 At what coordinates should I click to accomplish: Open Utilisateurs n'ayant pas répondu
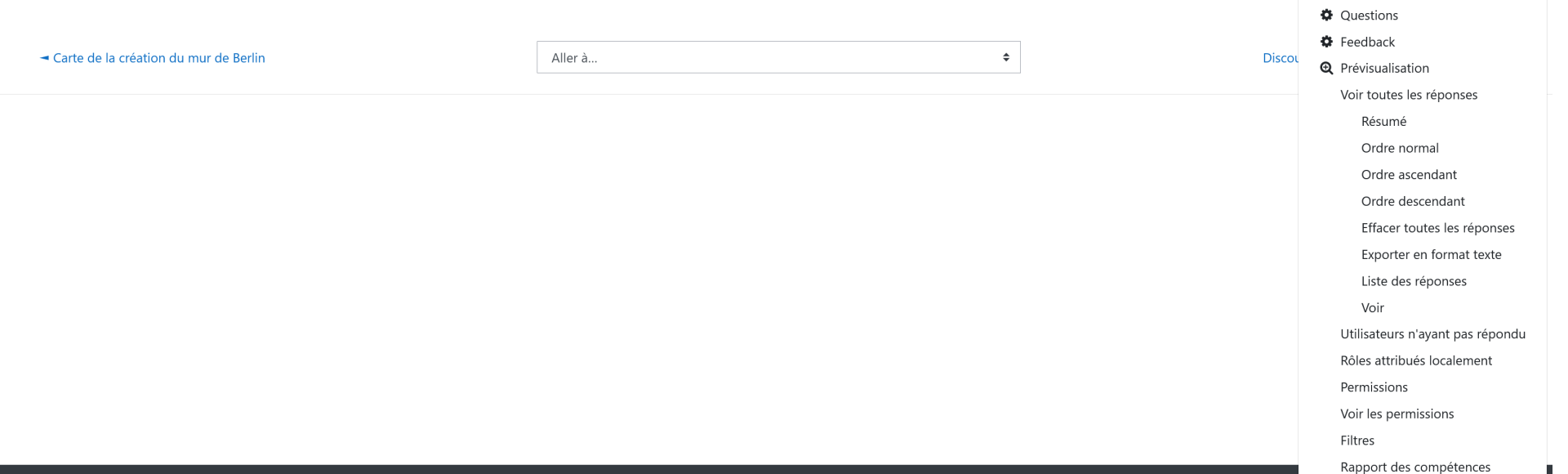(1432, 333)
